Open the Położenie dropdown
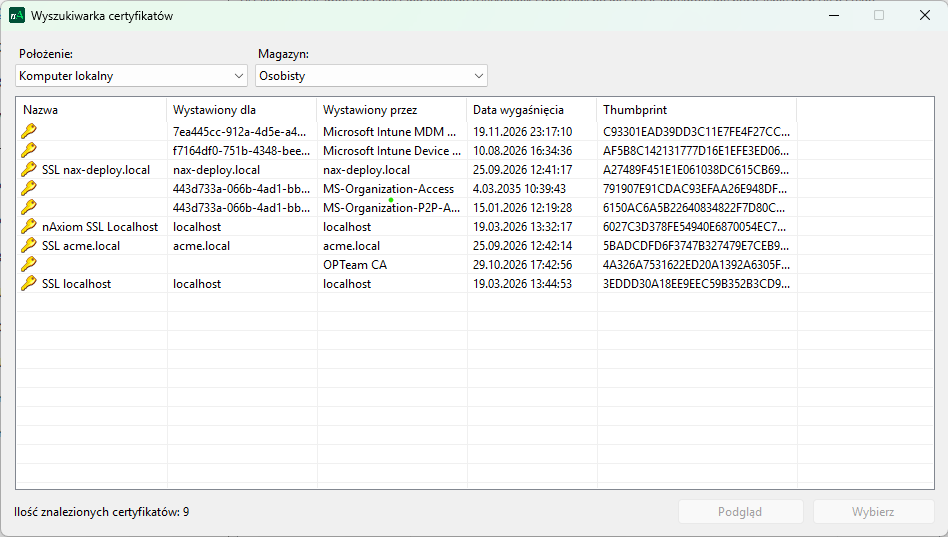The height and width of the screenshot is (537, 948). (x=131, y=76)
